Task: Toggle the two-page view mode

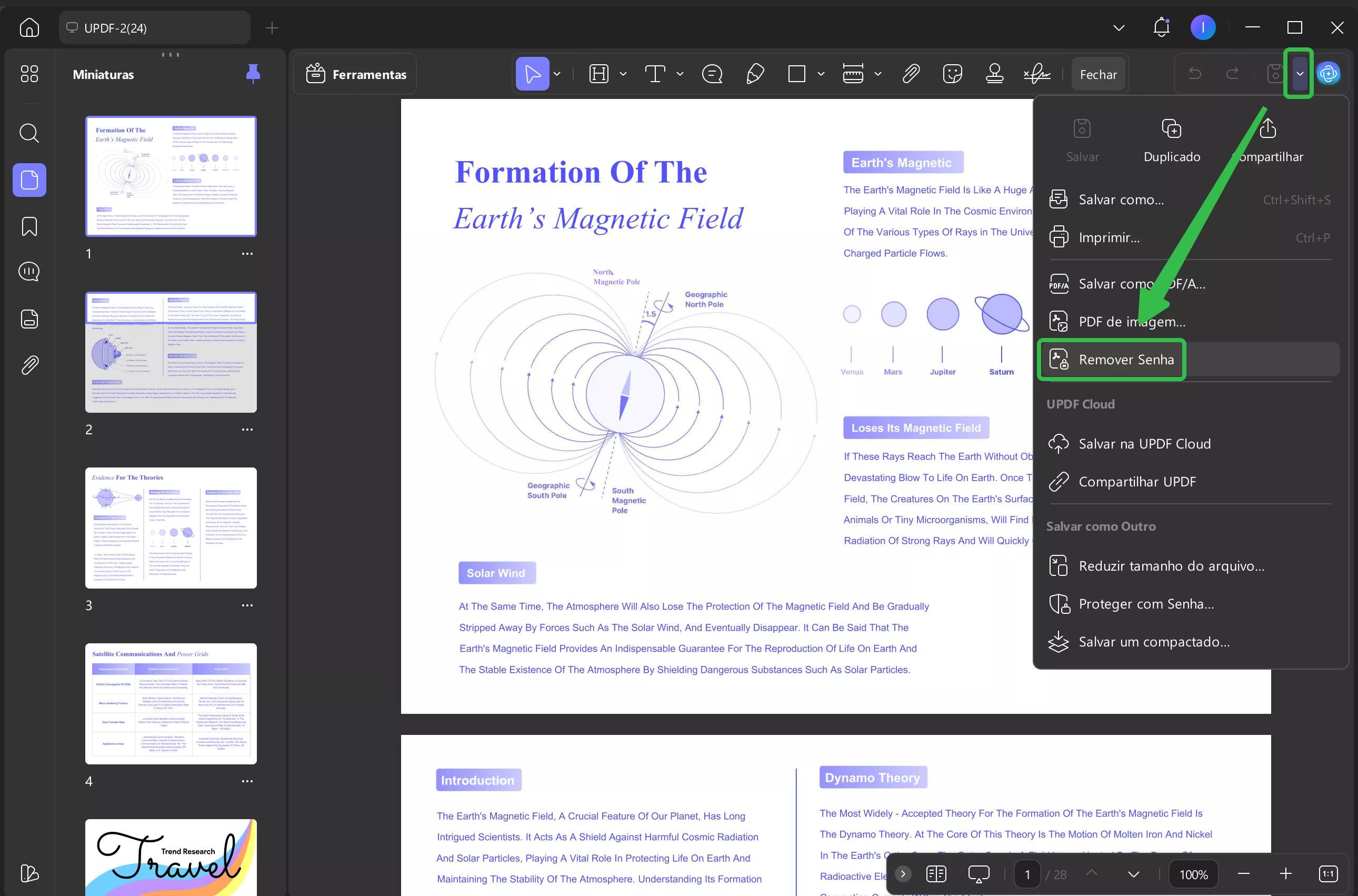Action: point(936,874)
